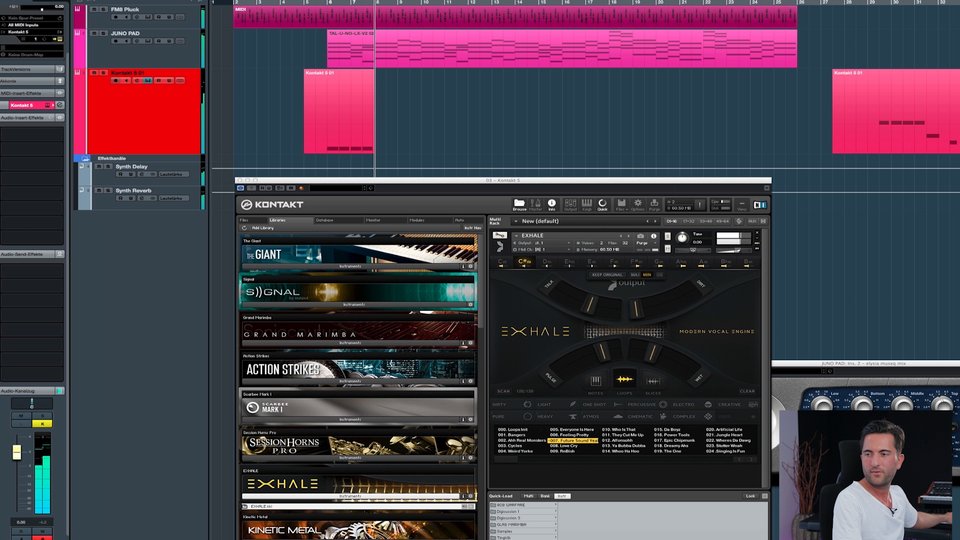Expand the MIDI-Insert-Effekte inspector section
This screenshot has width=960, height=540.
tap(32, 93)
